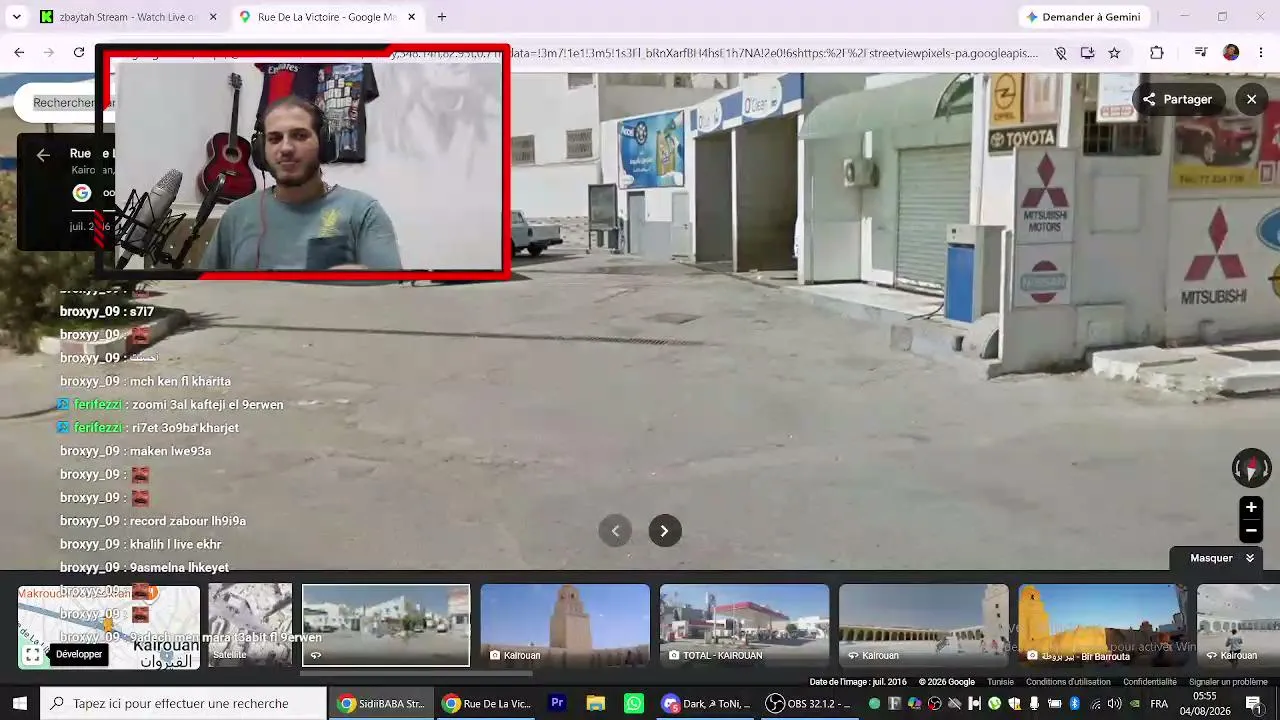Open the Confidentialité link
1280x720 pixels.
1150,682
